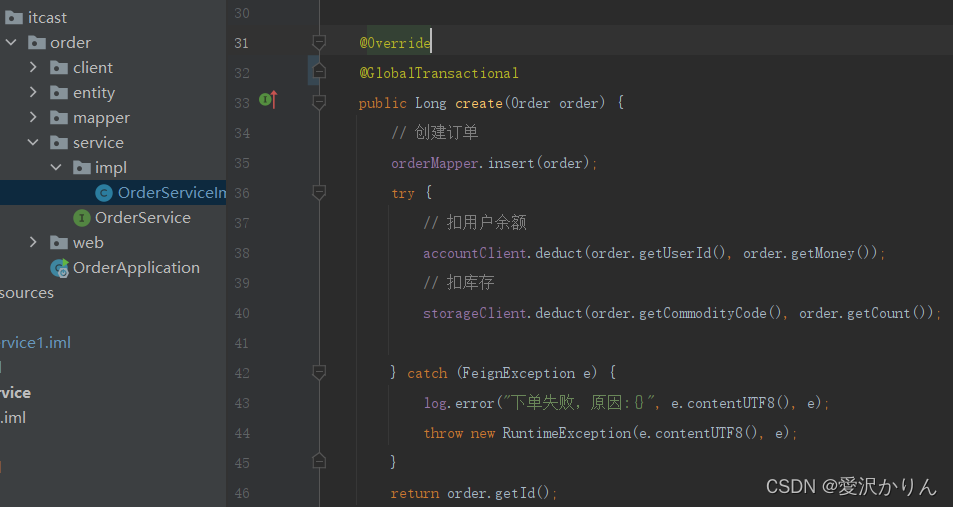Click the OrderService interface icon
Screen dimensions: 953x507
click(x=81, y=218)
